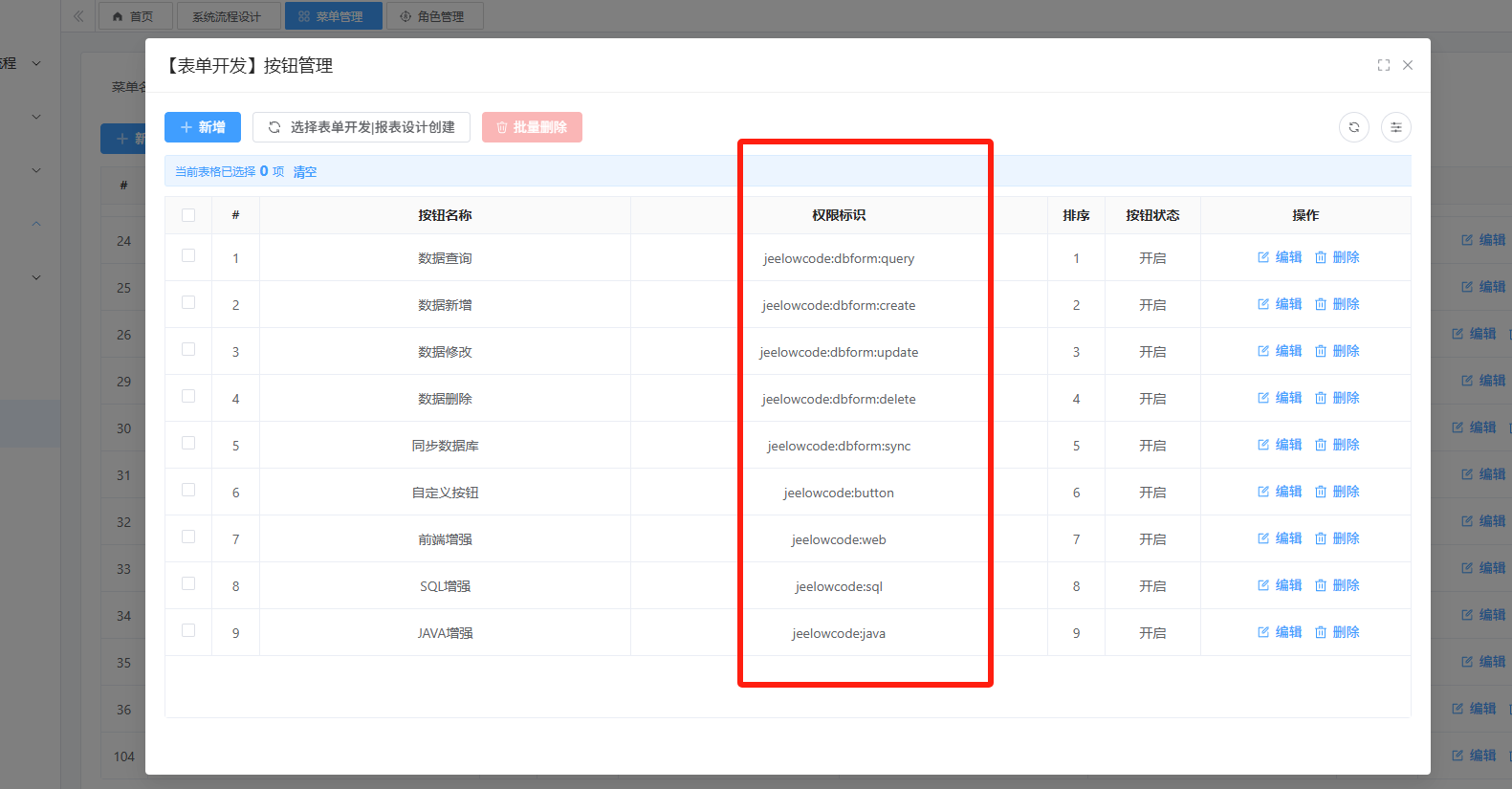Delete the 数据删除 row
Image resolution: width=1512 pixels, height=789 pixels.
(1337, 398)
